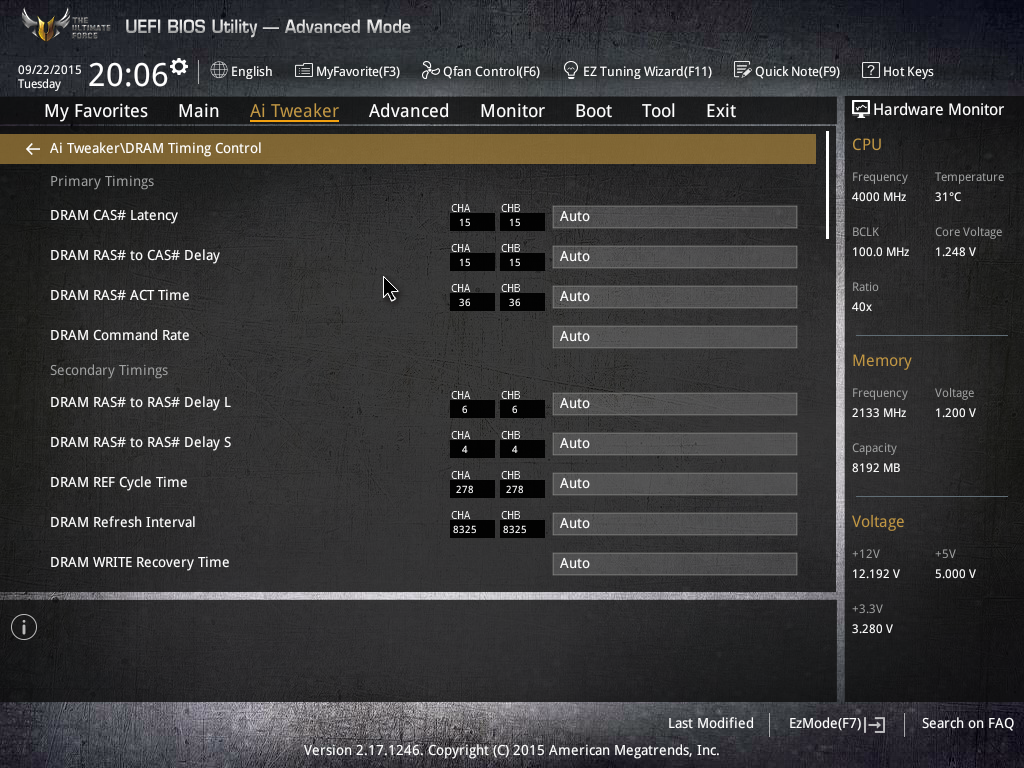Image resolution: width=1024 pixels, height=768 pixels.
Task: Open DRAM REF Cycle Time Auto field
Action: tap(675, 483)
